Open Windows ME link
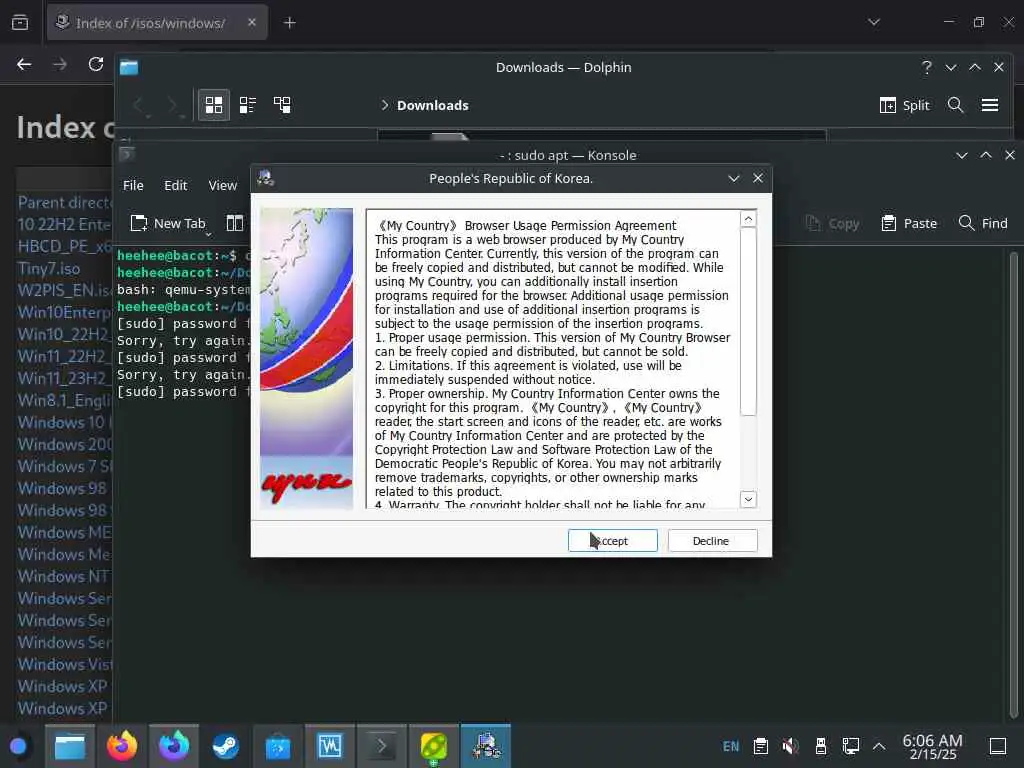This screenshot has height=768, width=1024. click(x=64, y=532)
